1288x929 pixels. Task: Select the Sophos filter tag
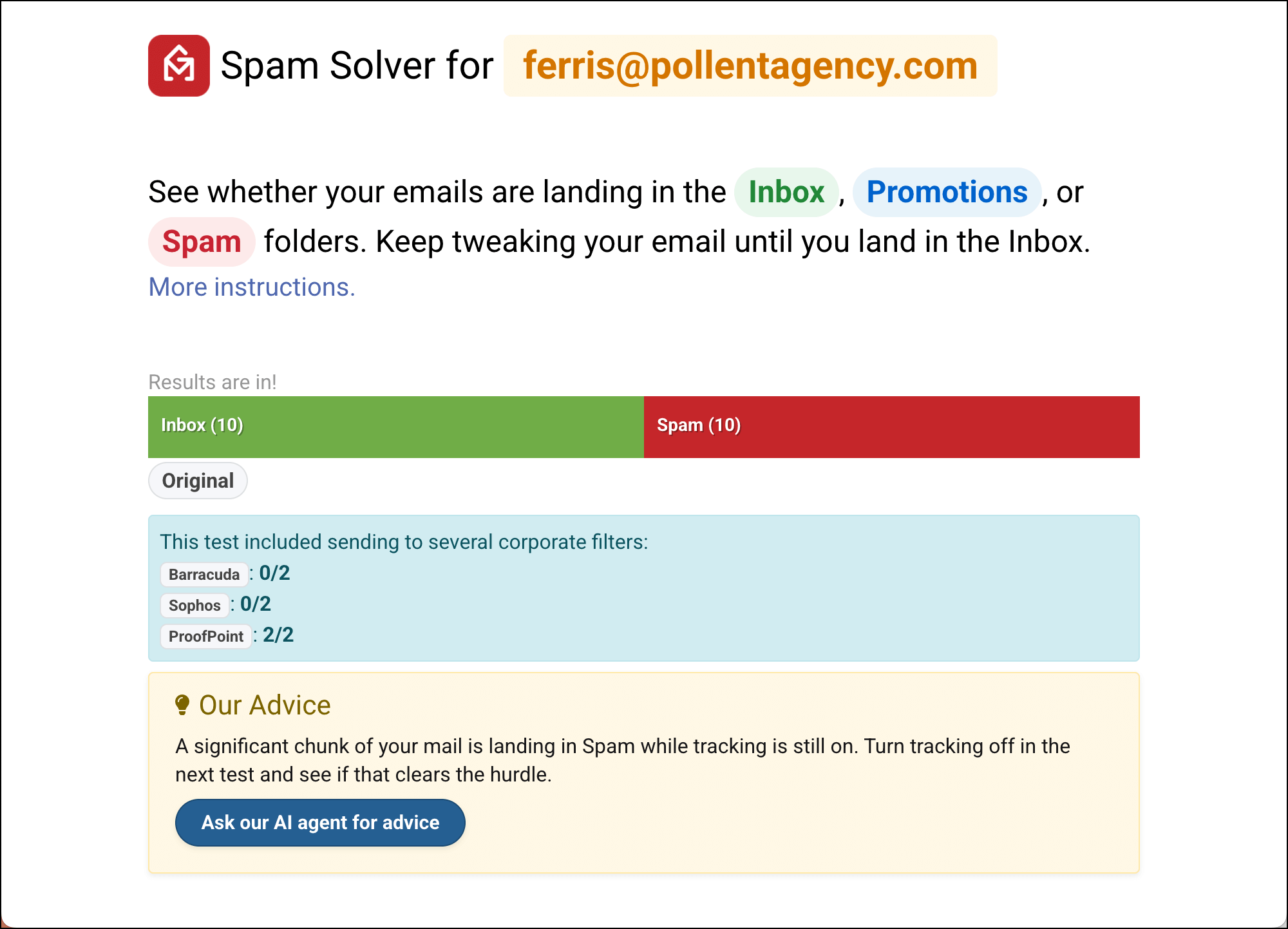(194, 605)
